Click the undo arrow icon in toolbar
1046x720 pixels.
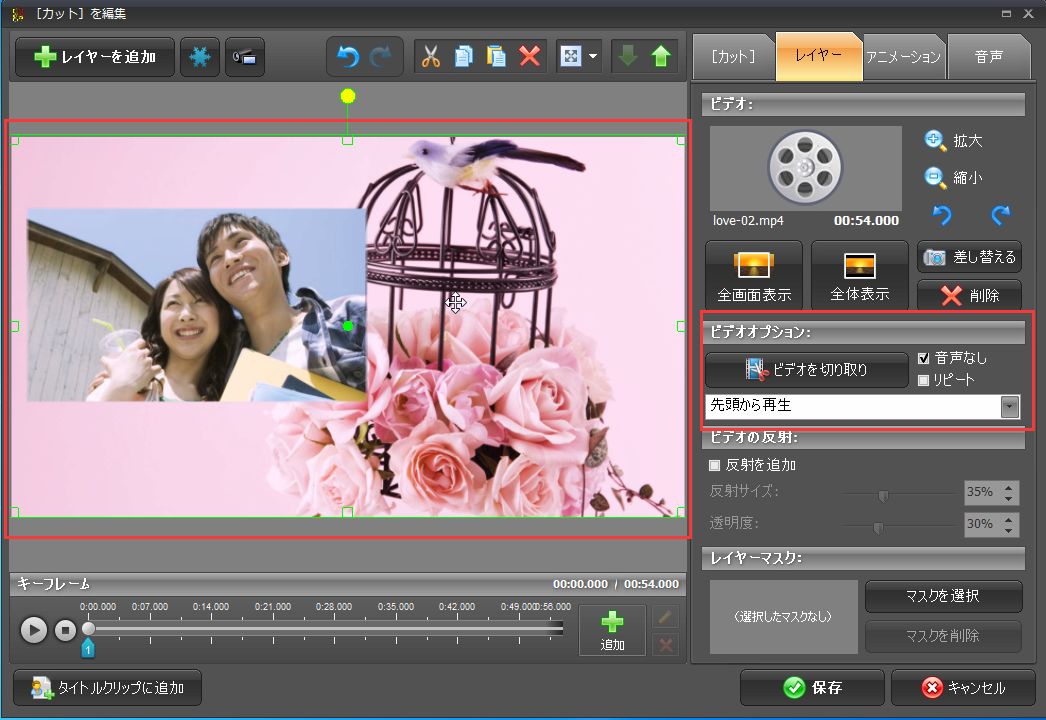348,57
